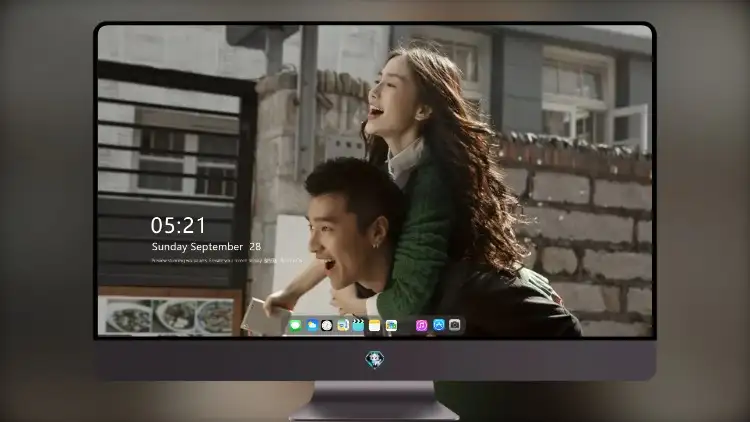Open the colorful gallery app icon

click(391, 325)
